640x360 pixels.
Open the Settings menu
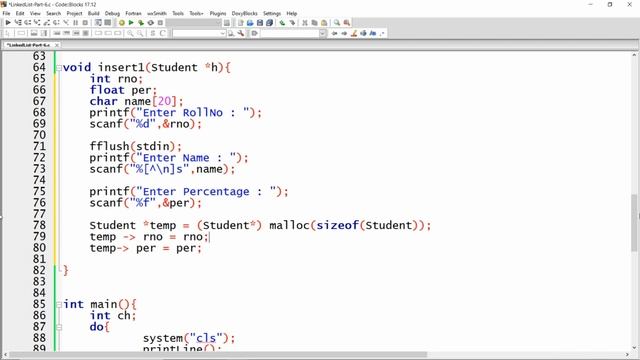click(272, 13)
